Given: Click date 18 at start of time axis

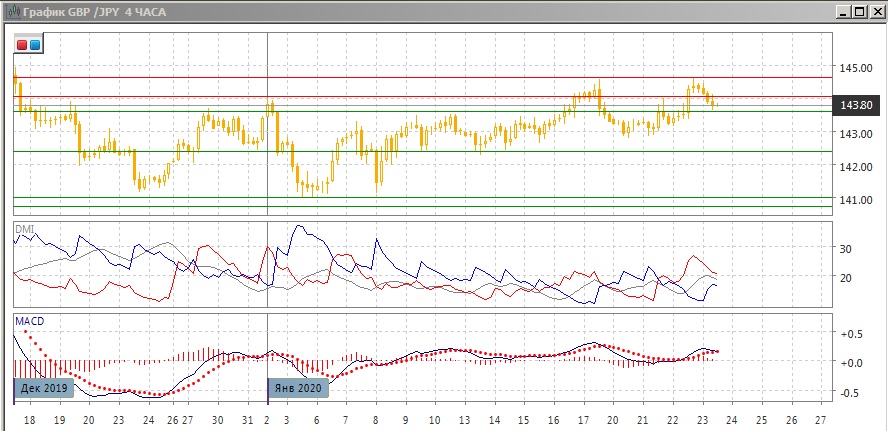Looking at the screenshot, I should click(x=29, y=420).
